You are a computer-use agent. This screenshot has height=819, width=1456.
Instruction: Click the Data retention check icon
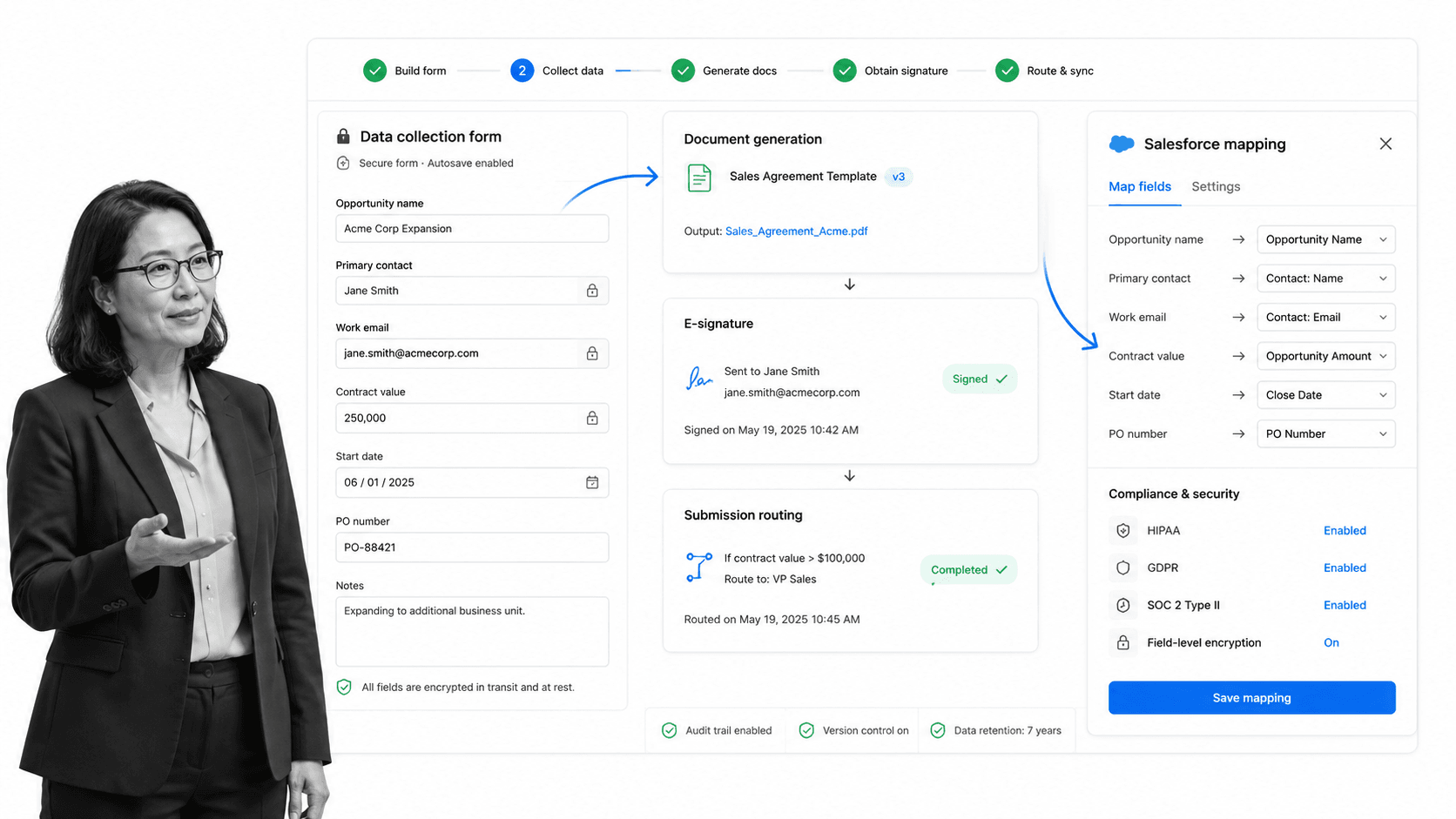[938, 730]
